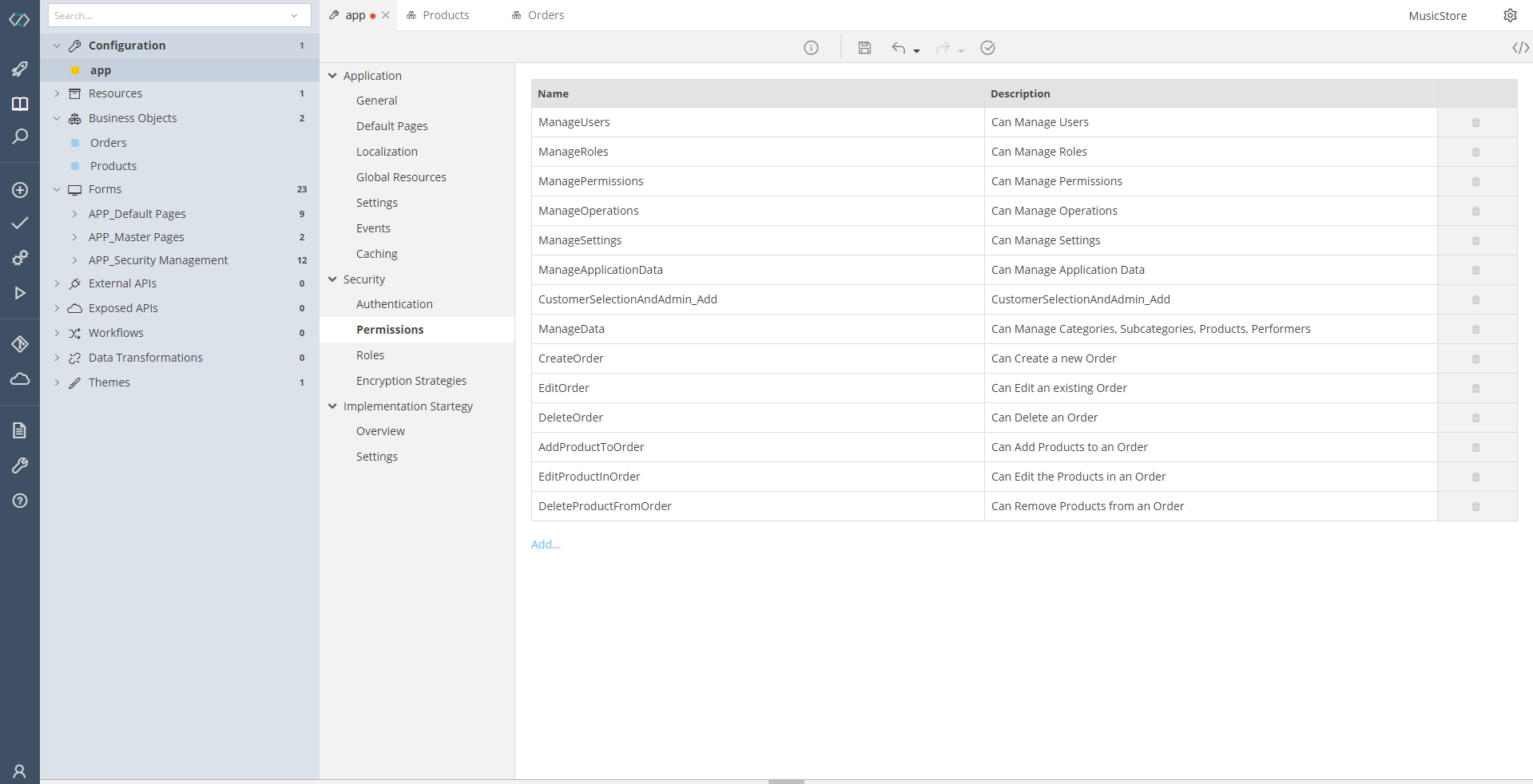Open the code view using the </> icon top right
This screenshot has height=784, width=1533.
point(1519,48)
